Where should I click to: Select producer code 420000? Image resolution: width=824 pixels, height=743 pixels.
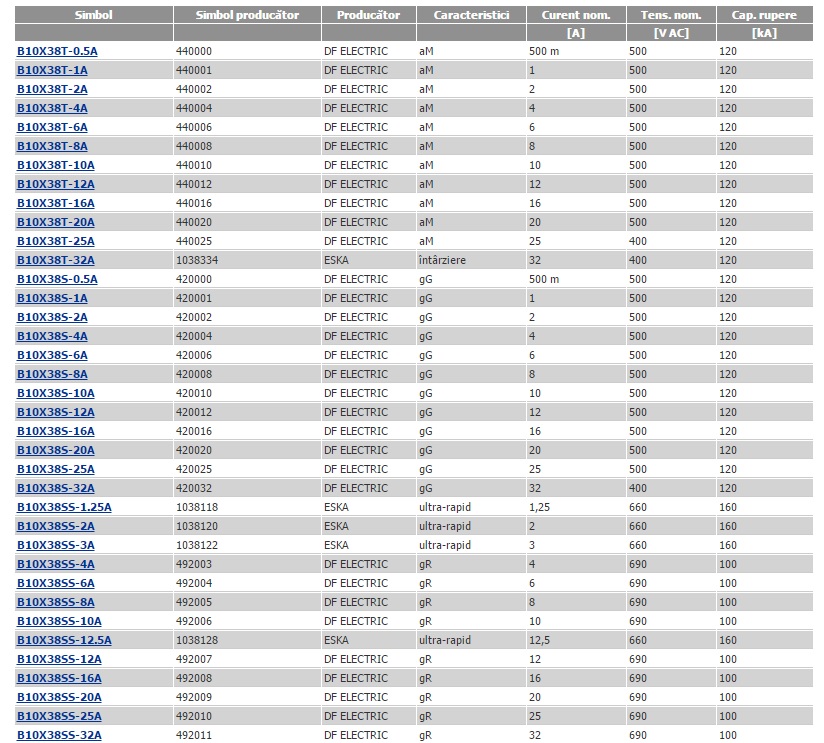click(x=194, y=279)
